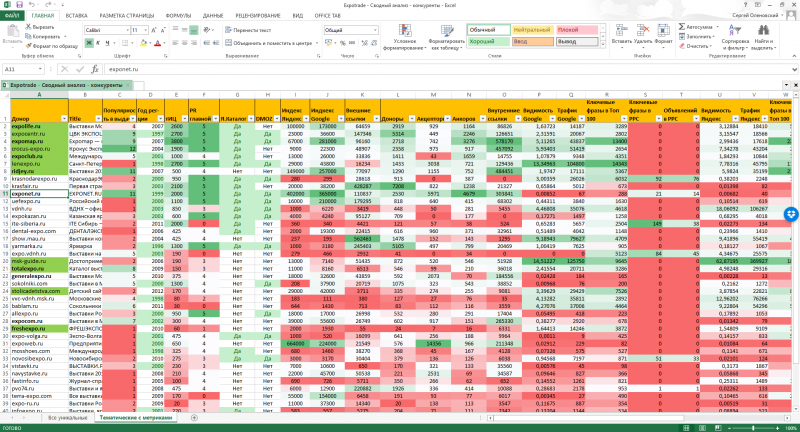Image resolution: width=800 pixels, height=432 pixels.
Task: Increase decimal places
Action: tap(364, 43)
